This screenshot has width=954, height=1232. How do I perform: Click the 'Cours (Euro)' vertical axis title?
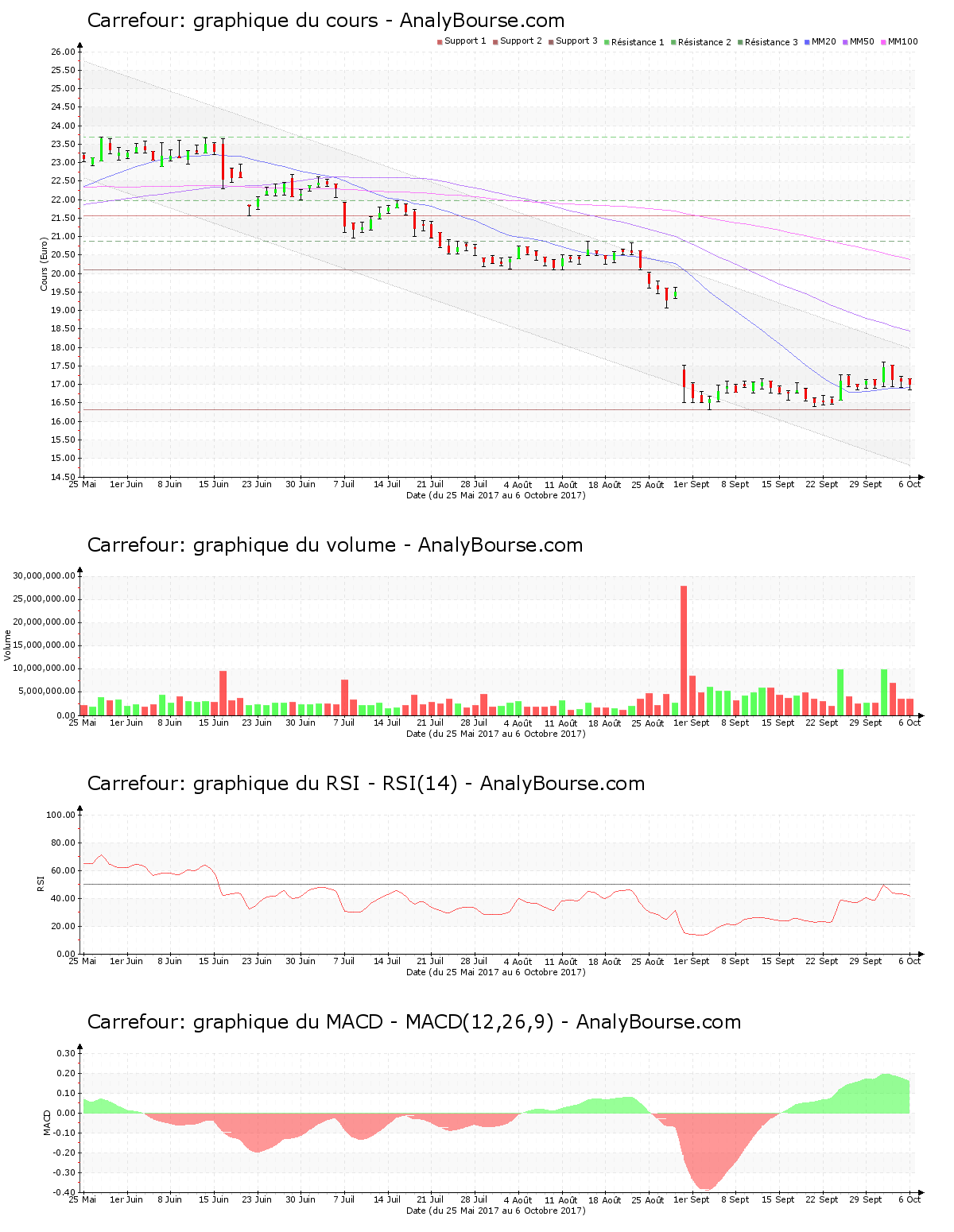tap(45, 264)
